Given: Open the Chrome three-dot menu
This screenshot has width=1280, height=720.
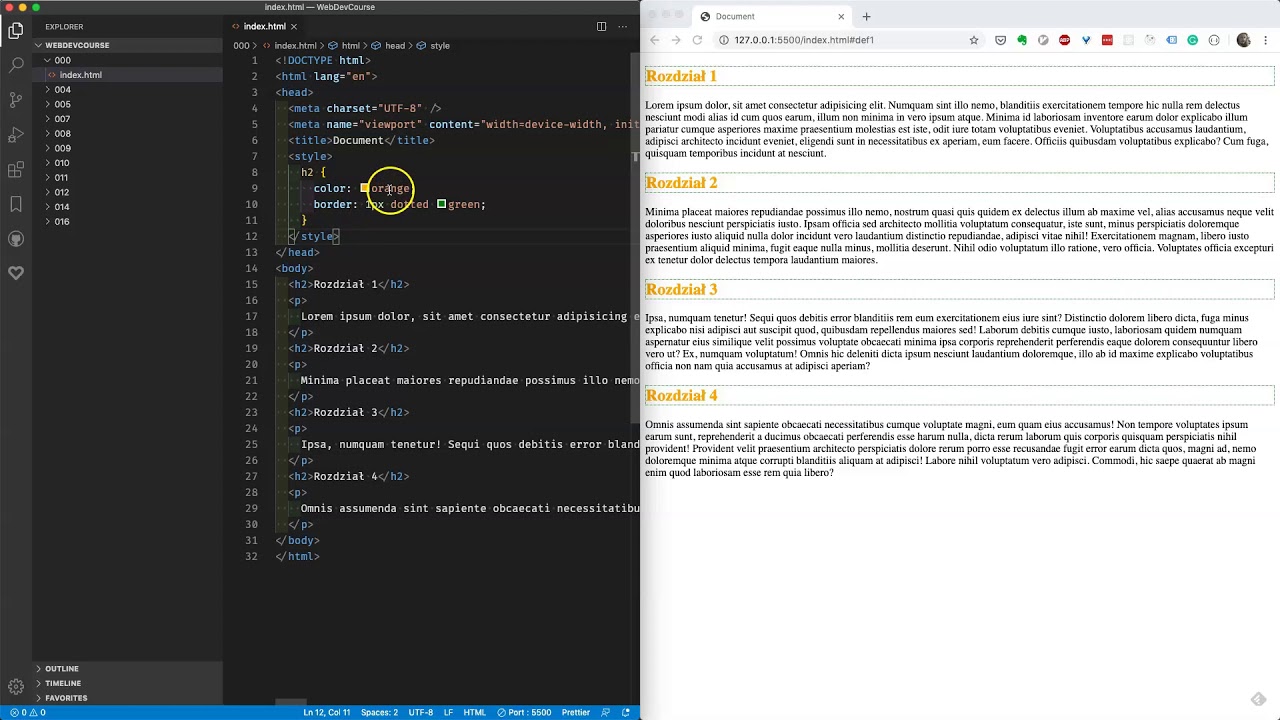Looking at the screenshot, I should 1265,40.
